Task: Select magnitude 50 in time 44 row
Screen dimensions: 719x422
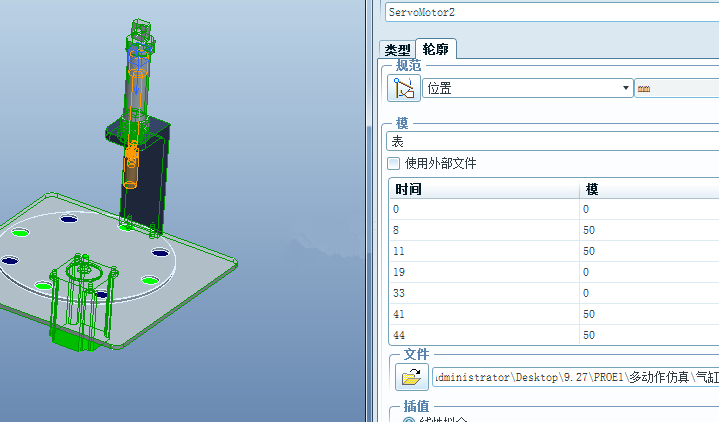Action: pos(649,335)
